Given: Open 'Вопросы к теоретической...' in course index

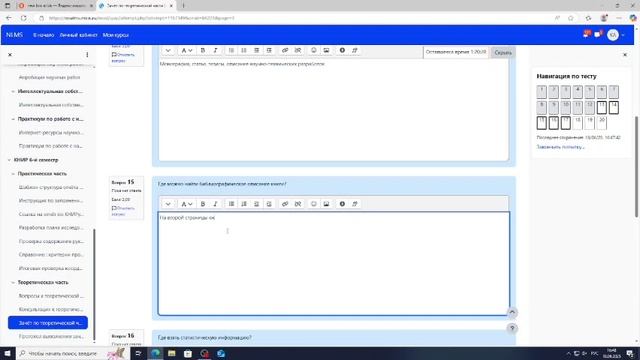Looking at the screenshot, I should 51,296.
